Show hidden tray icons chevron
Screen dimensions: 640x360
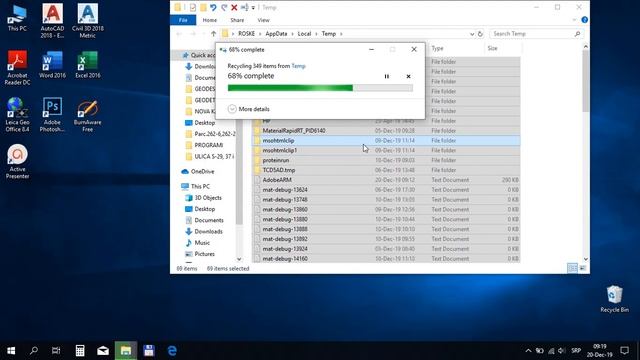point(528,351)
